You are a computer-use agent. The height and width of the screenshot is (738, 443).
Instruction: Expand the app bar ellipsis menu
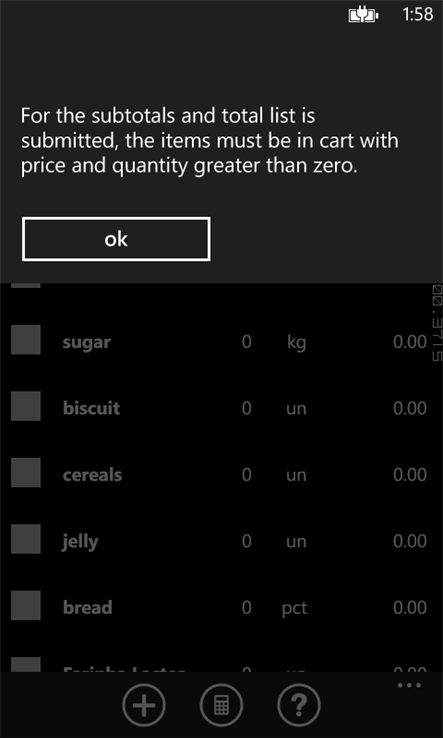(409, 685)
